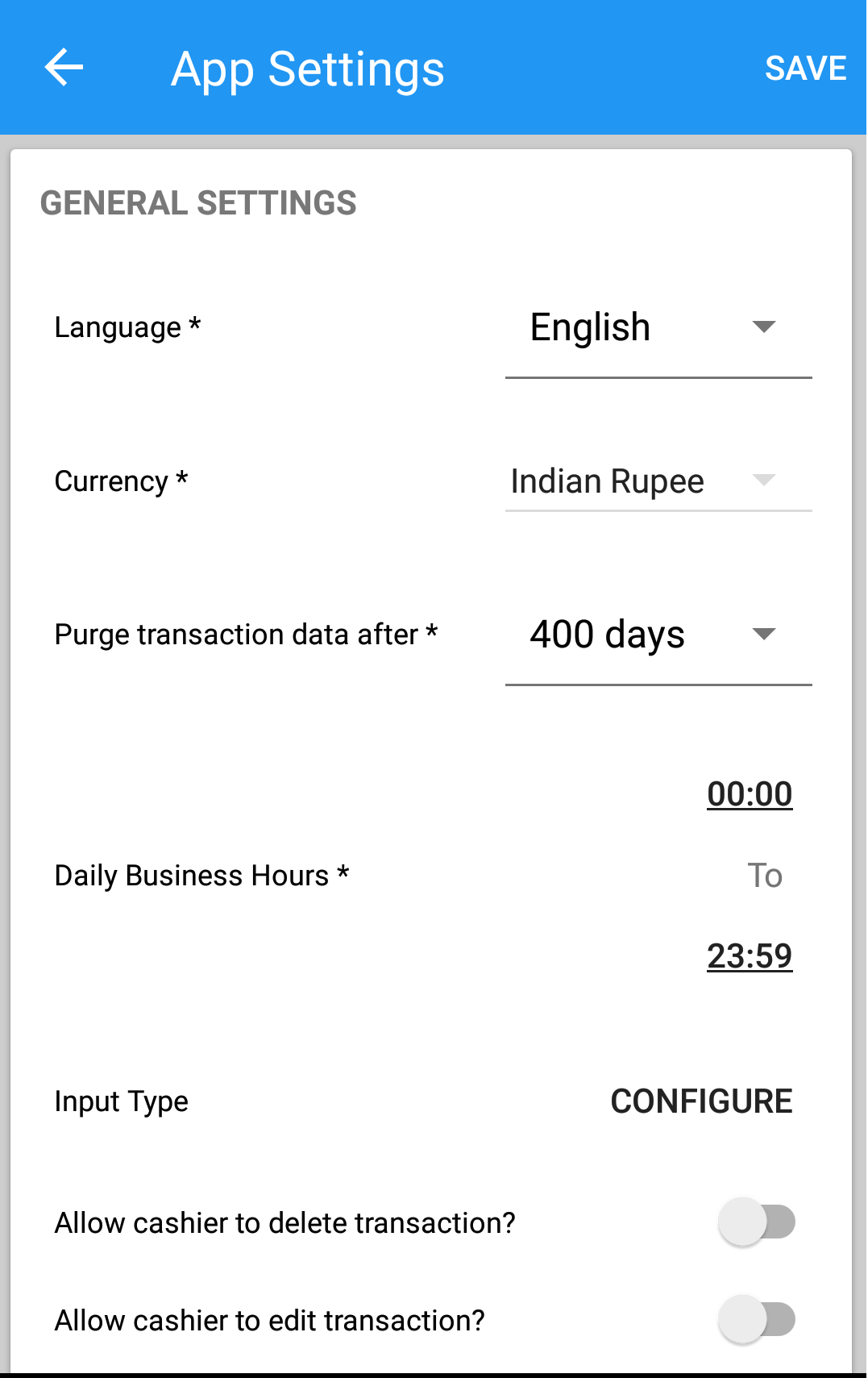The height and width of the screenshot is (1378, 868).
Task: Set business end time 23:59
Action: pos(750,956)
